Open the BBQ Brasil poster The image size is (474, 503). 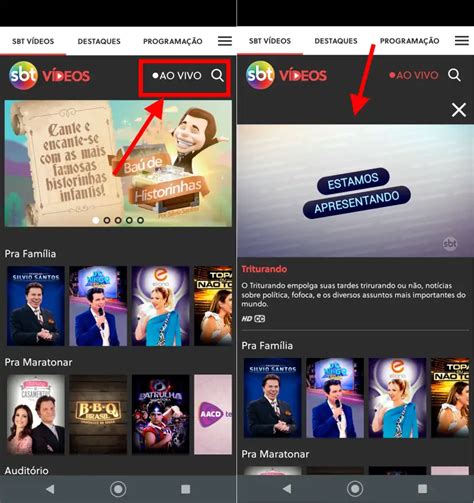(98, 414)
